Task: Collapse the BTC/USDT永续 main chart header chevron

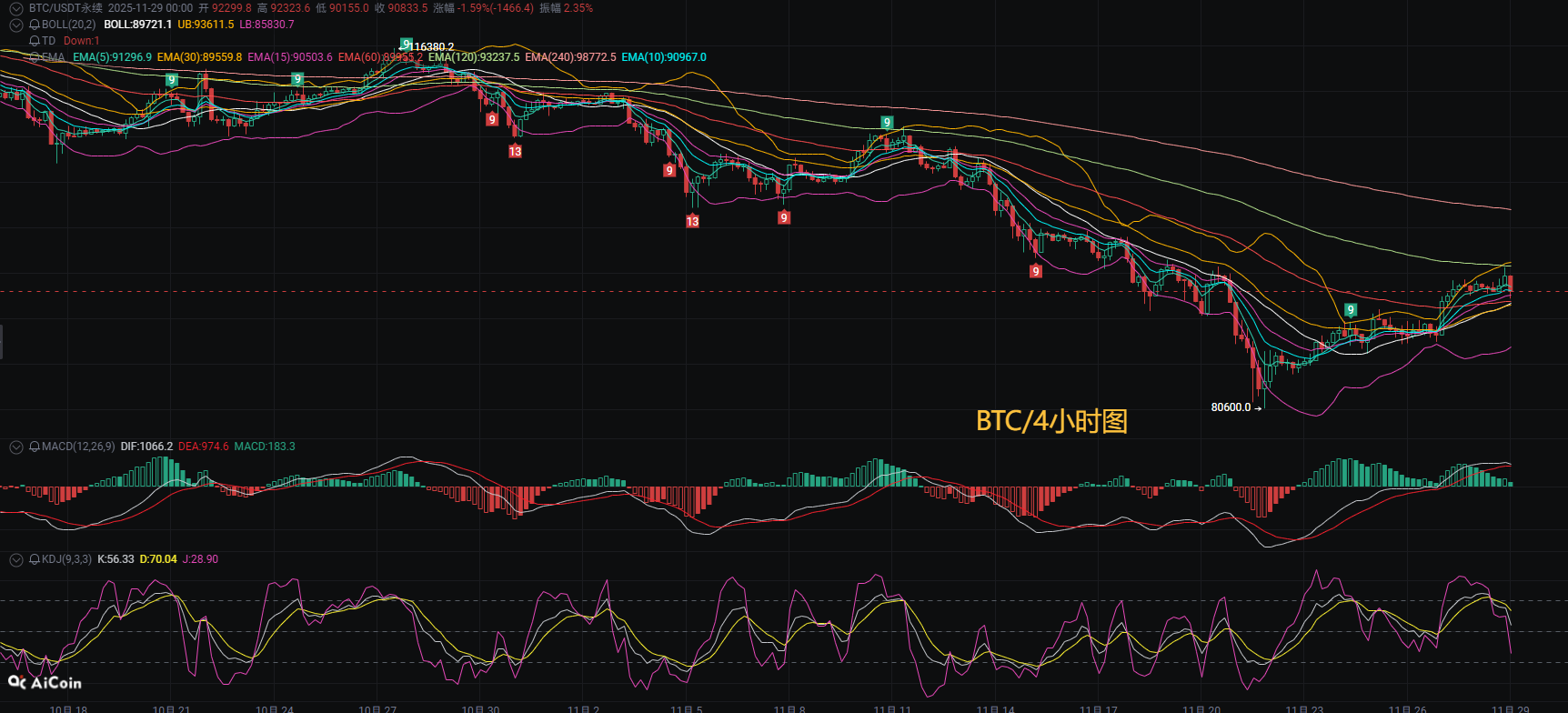Action: (15, 8)
